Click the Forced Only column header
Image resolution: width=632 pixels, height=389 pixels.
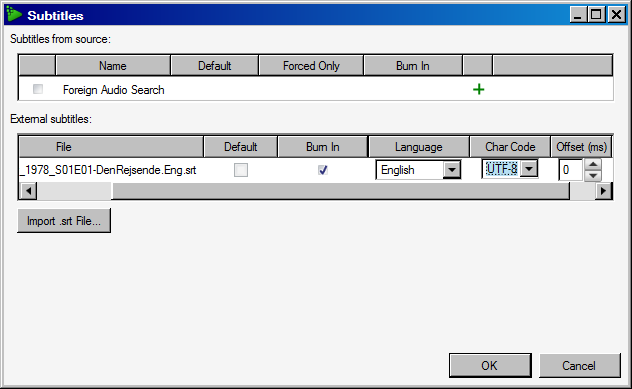point(311,66)
